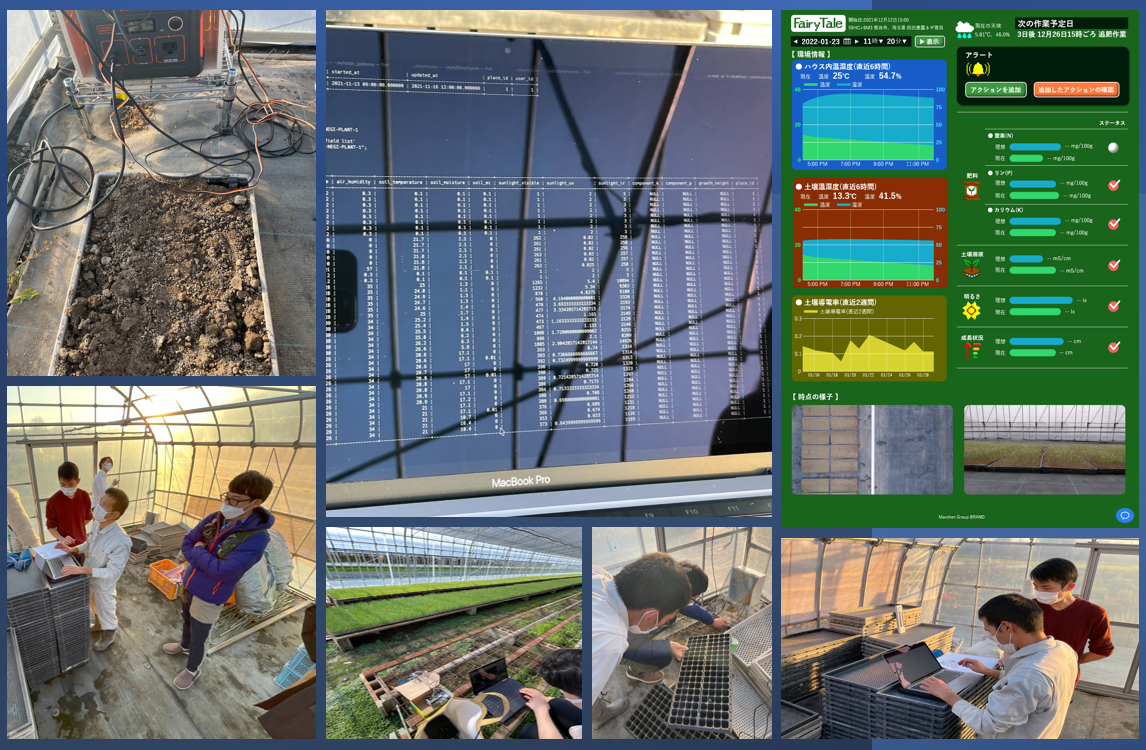This screenshot has height=750, width=1146.
Task: Click the red check status for 明るさ
Action: 1114,306
